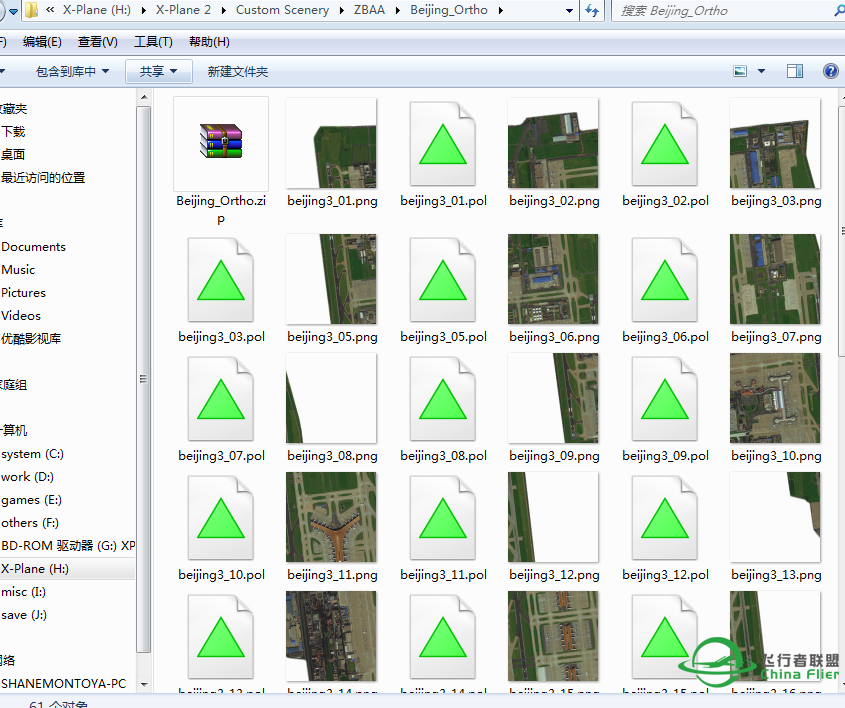Select the beijing3_10.pol file icon

click(x=221, y=518)
